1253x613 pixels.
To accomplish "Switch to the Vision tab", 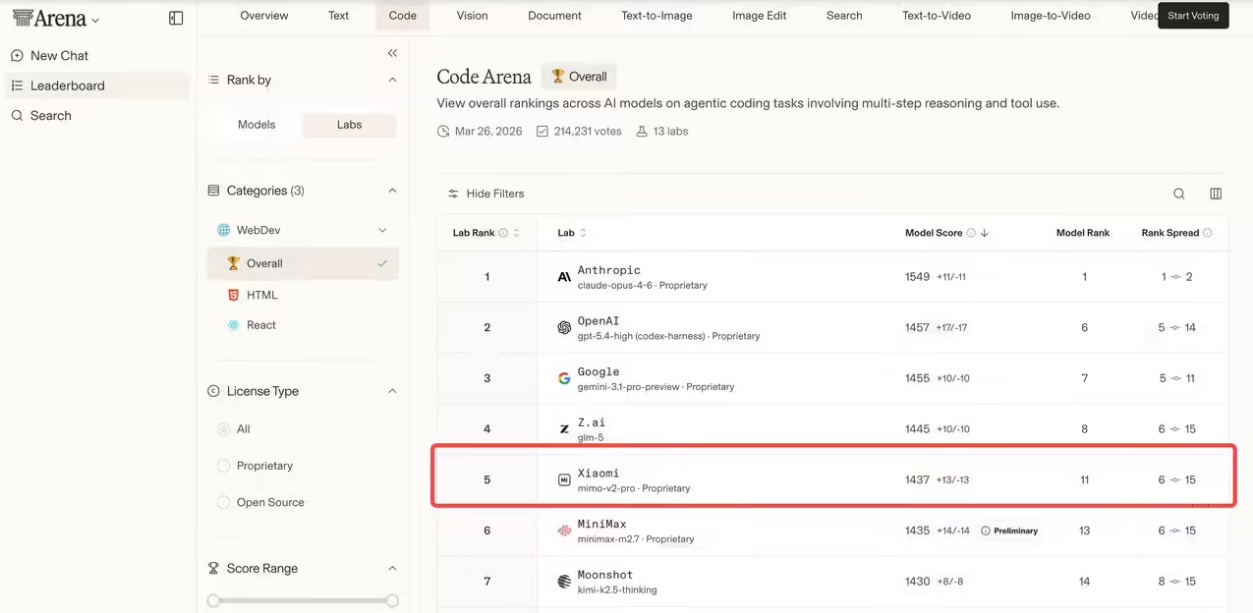I will pyautogui.click(x=472, y=16).
